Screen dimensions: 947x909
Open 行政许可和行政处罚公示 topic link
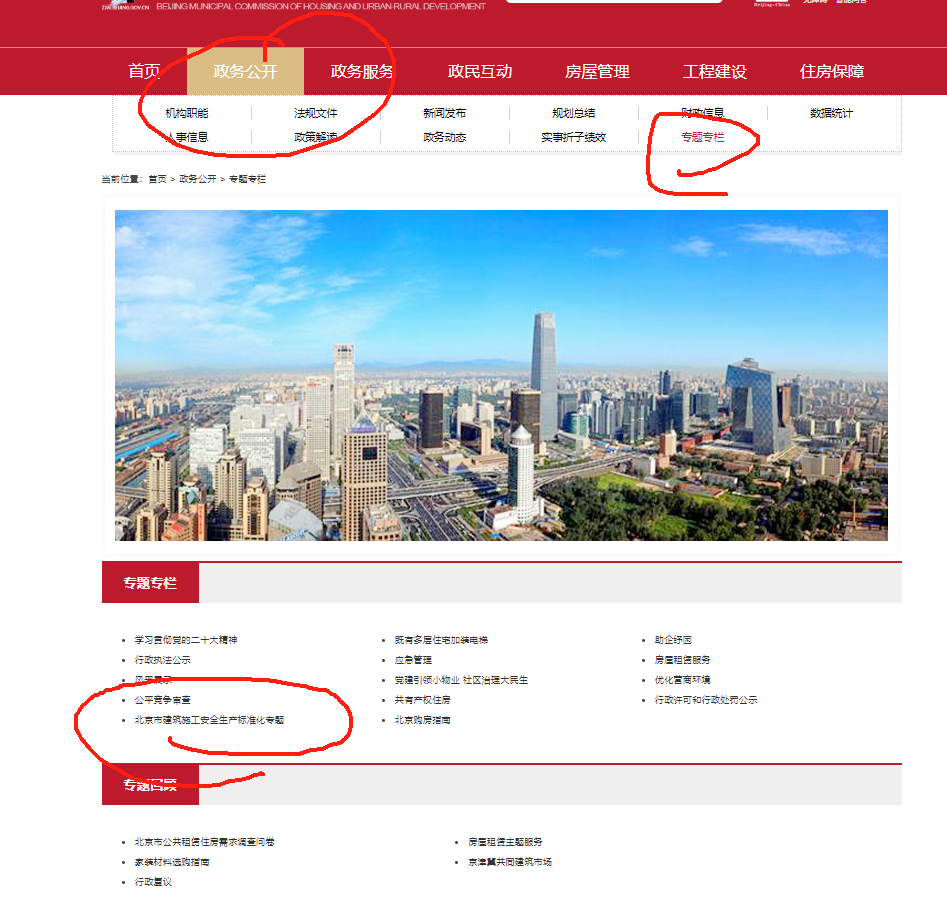pyautogui.click(x=705, y=699)
